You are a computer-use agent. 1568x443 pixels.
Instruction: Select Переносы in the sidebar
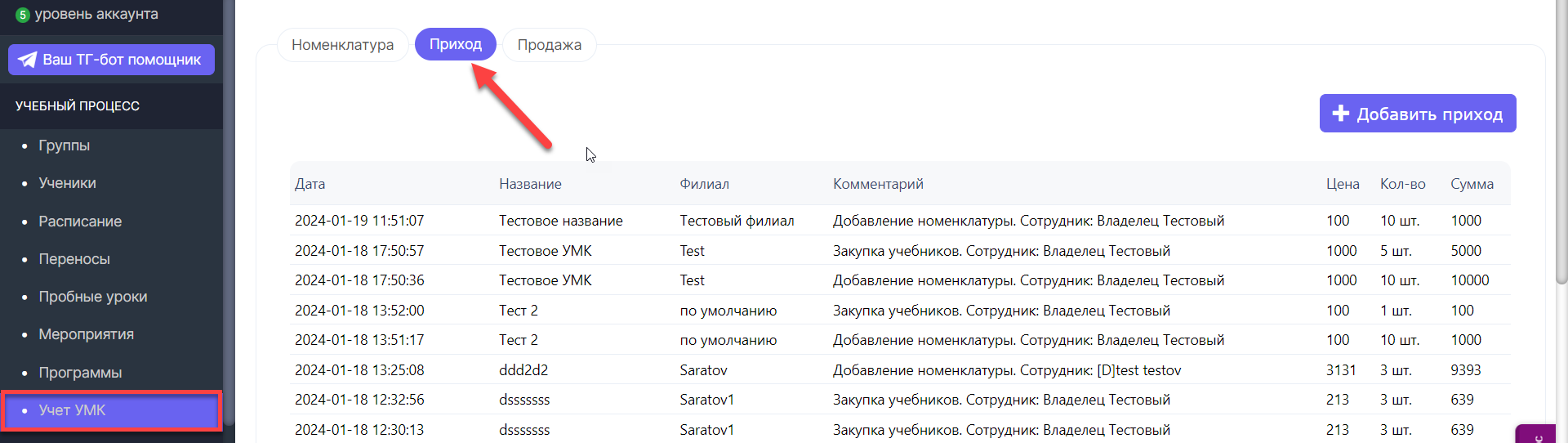pos(74,259)
